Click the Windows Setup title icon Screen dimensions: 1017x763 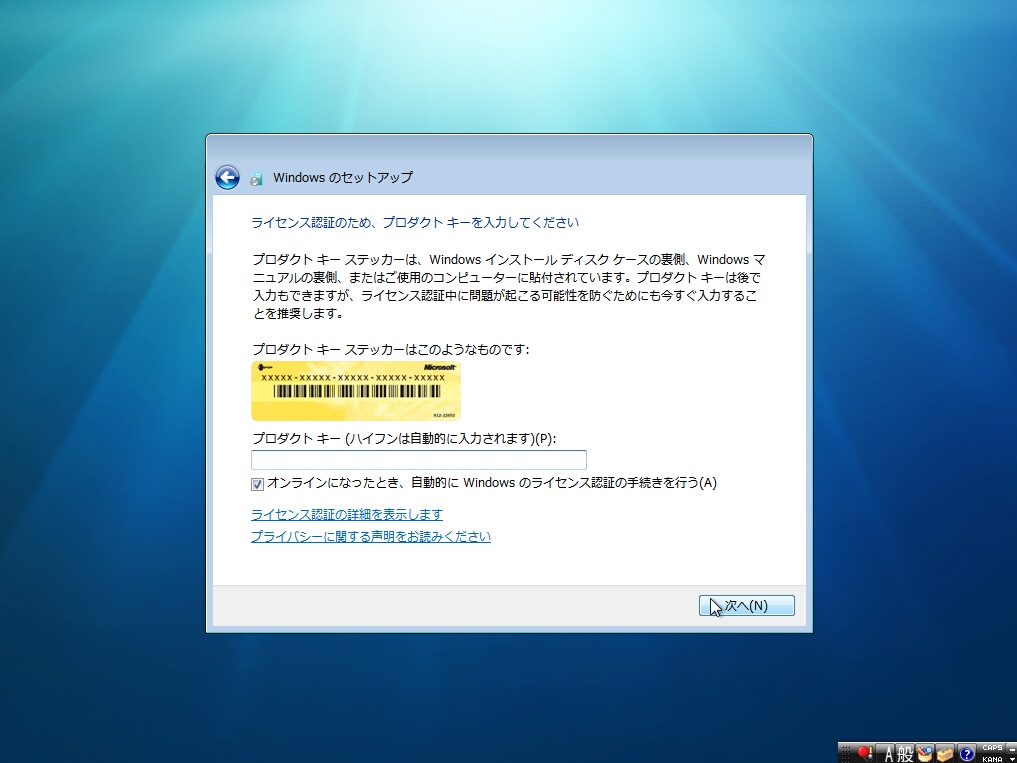(257, 178)
